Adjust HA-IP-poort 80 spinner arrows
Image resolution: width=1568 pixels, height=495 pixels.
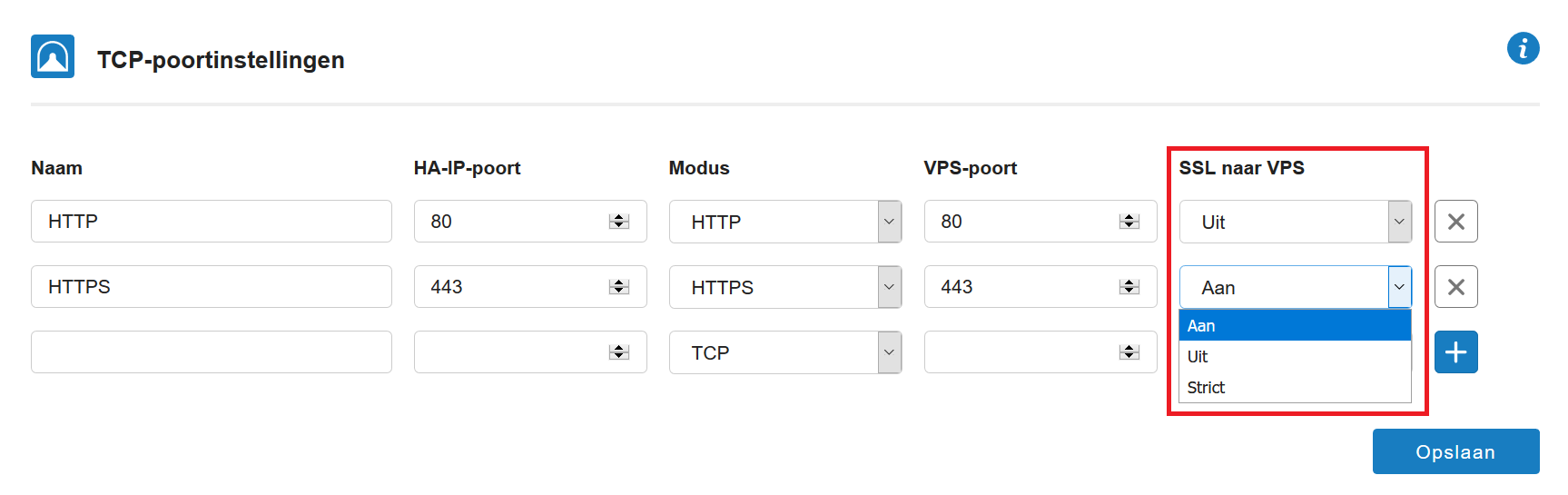point(619,222)
